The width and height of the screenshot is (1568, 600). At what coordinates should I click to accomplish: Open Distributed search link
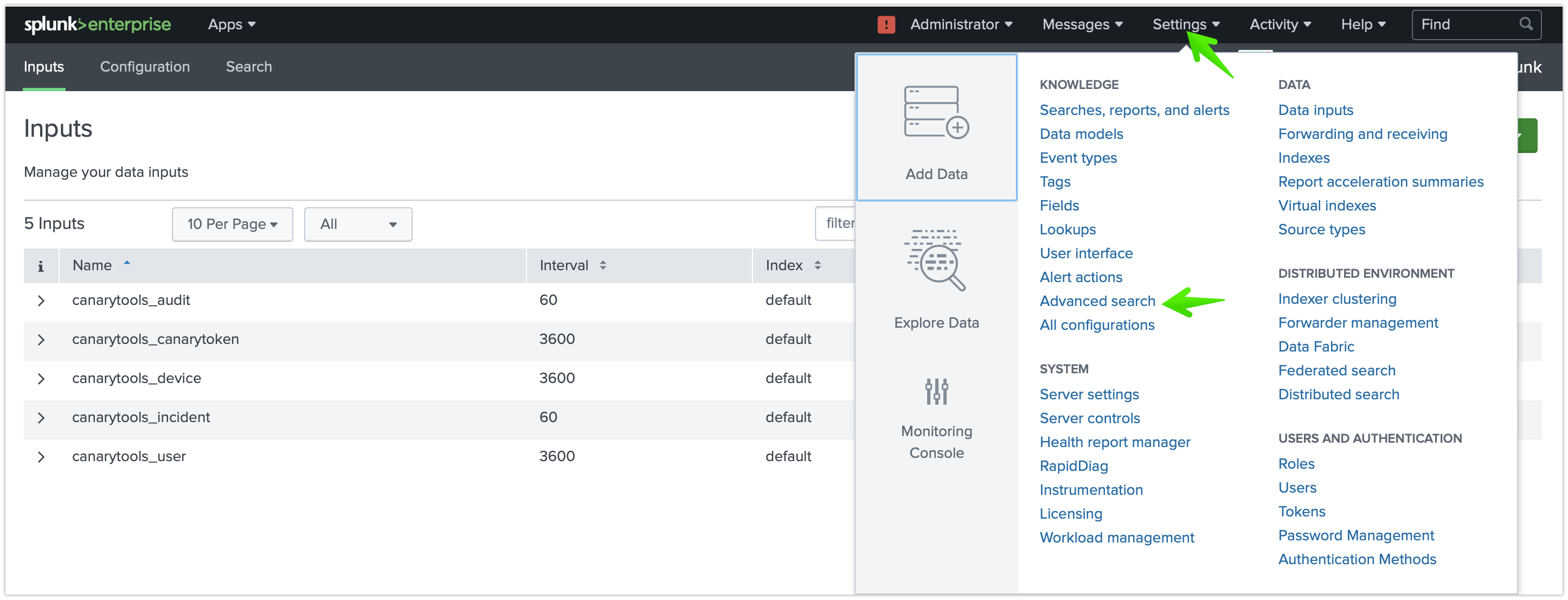tap(1339, 394)
